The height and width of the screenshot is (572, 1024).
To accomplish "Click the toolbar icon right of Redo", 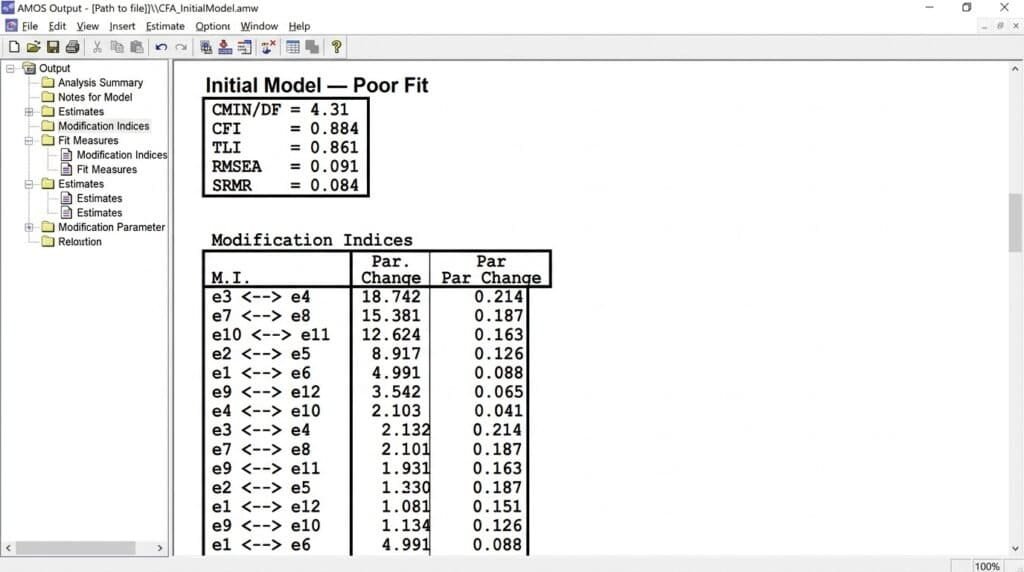I will point(206,47).
